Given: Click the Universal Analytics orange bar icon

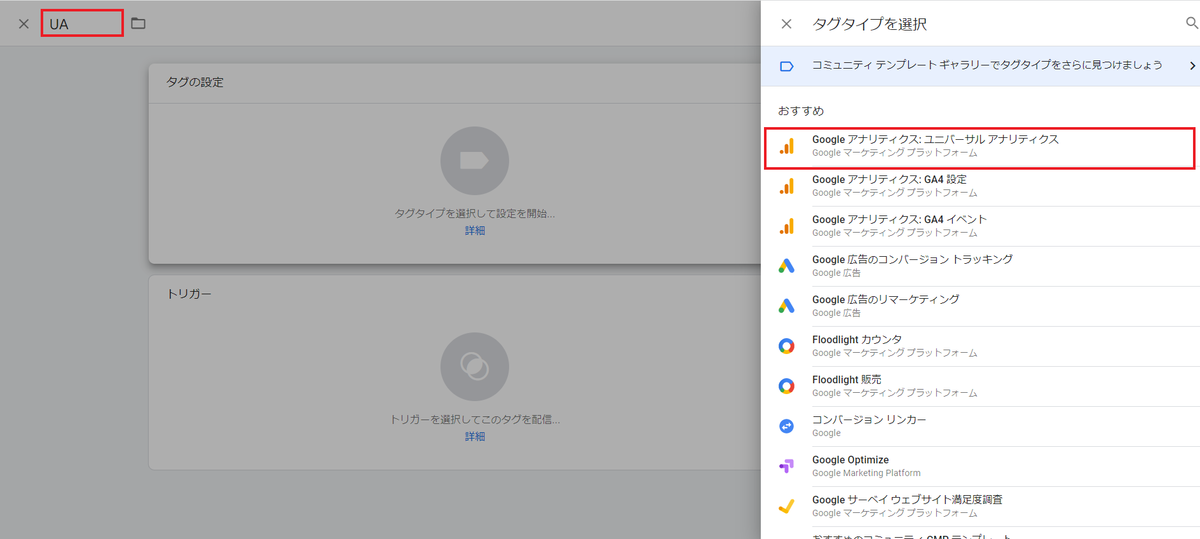Looking at the screenshot, I should tap(787, 147).
